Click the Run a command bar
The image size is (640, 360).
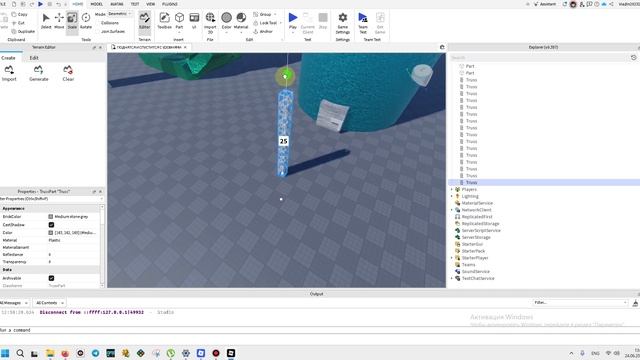click(x=320, y=330)
